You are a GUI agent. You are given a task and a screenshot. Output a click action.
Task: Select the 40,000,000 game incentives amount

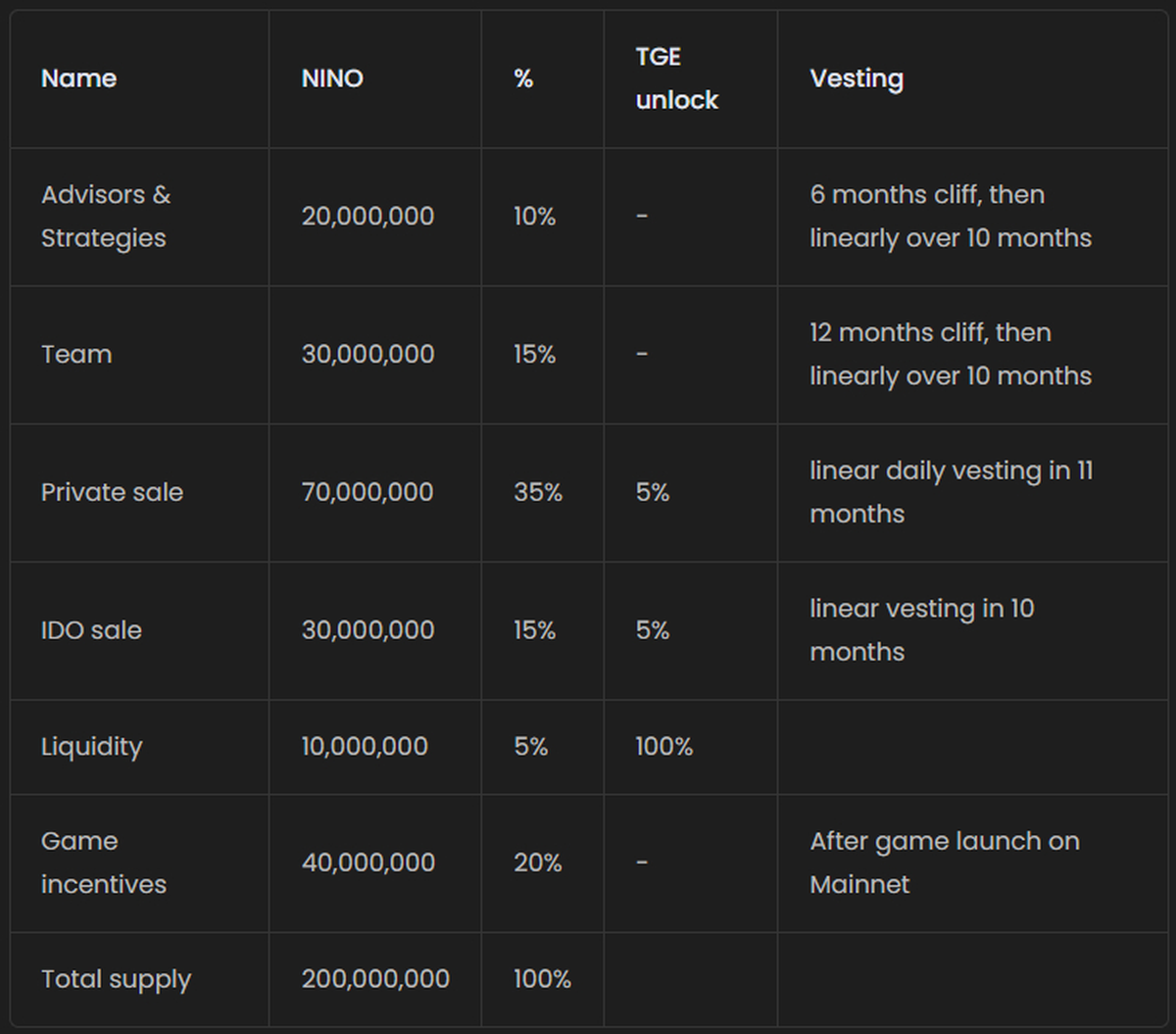[367, 862]
